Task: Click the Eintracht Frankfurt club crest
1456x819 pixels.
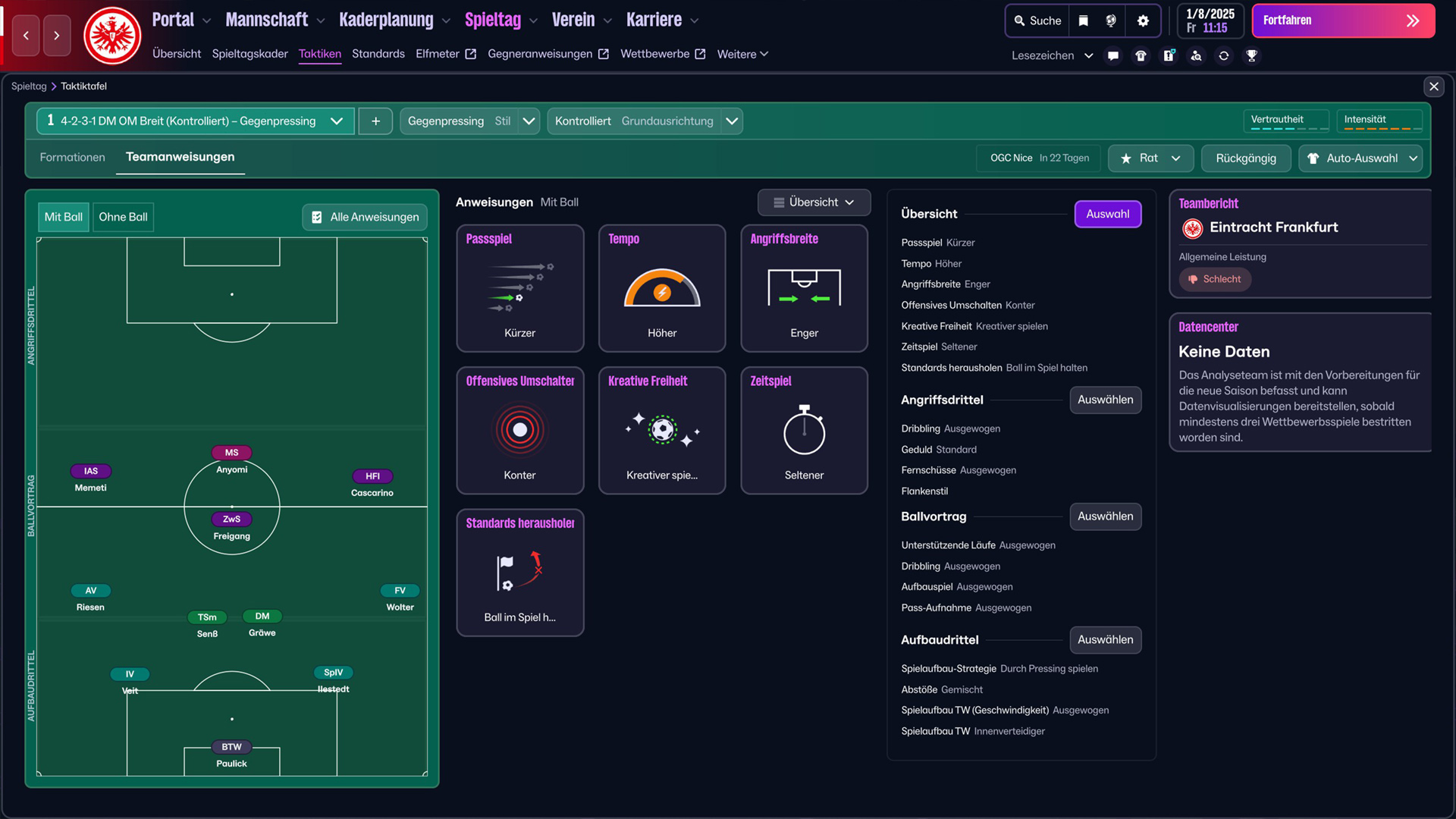Action: click(x=112, y=36)
